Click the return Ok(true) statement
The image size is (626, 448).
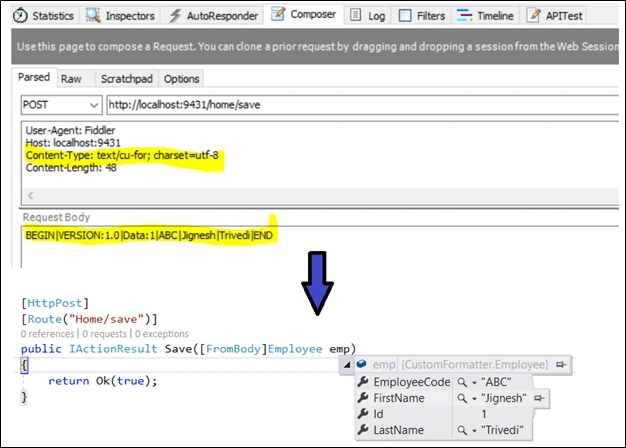[103, 381]
